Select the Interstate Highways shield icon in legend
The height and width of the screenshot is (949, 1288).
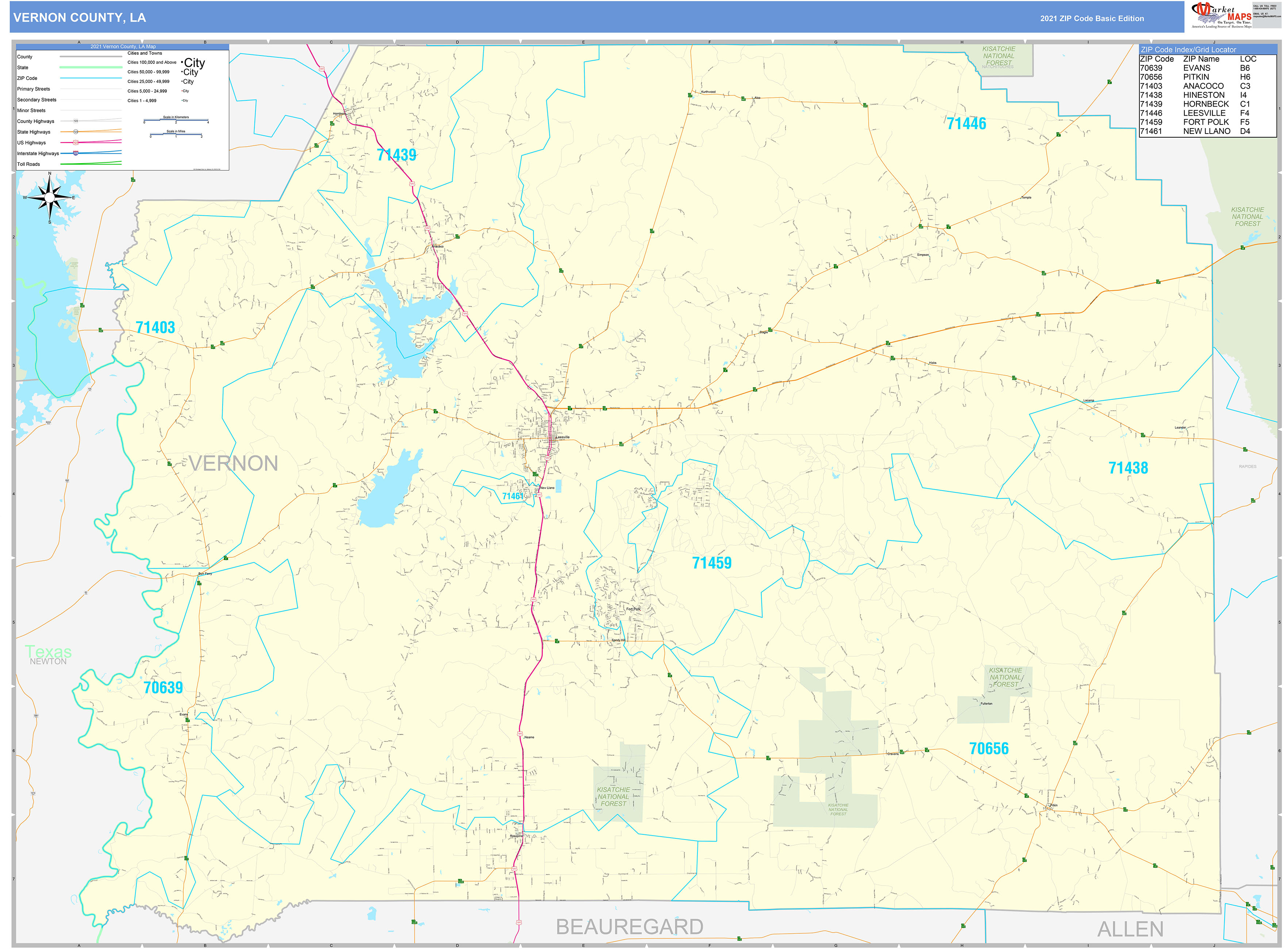[75, 153]
